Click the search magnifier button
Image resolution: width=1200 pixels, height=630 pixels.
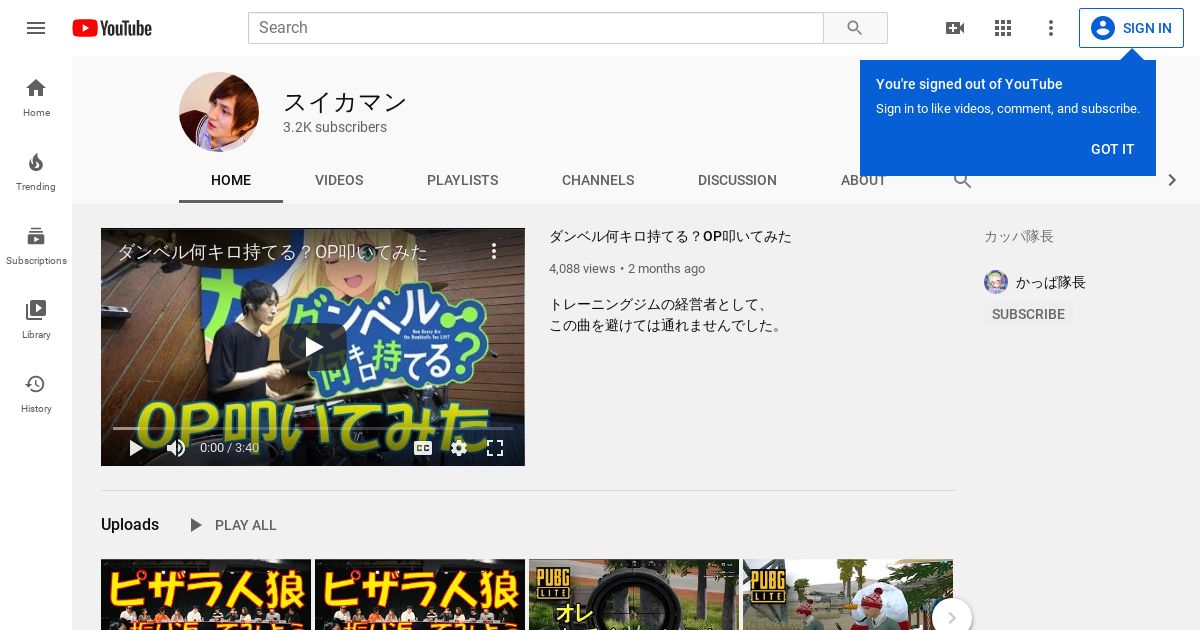click(855, 28)
